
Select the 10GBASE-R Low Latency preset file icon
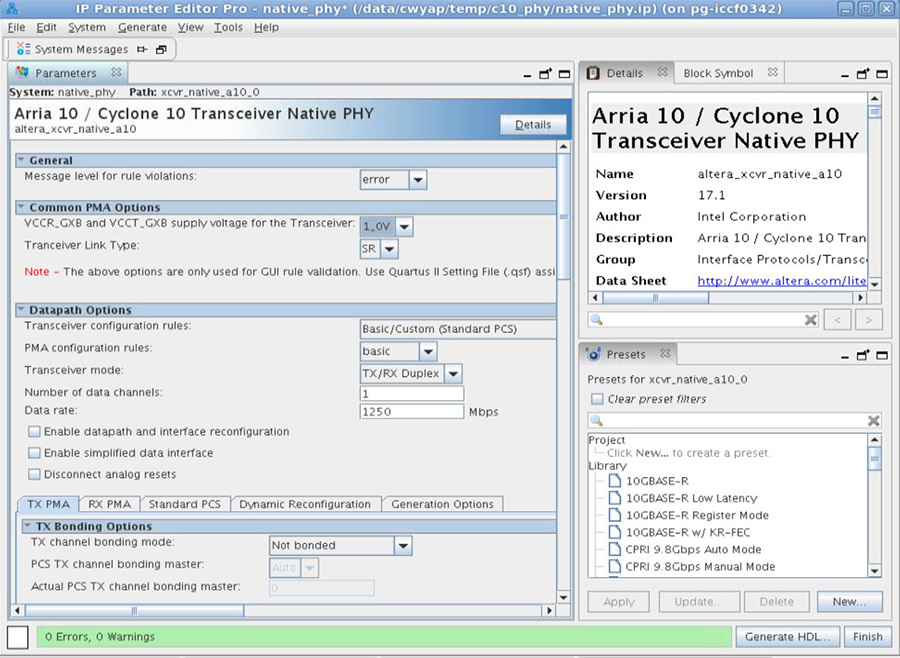[x=614, y=498]
